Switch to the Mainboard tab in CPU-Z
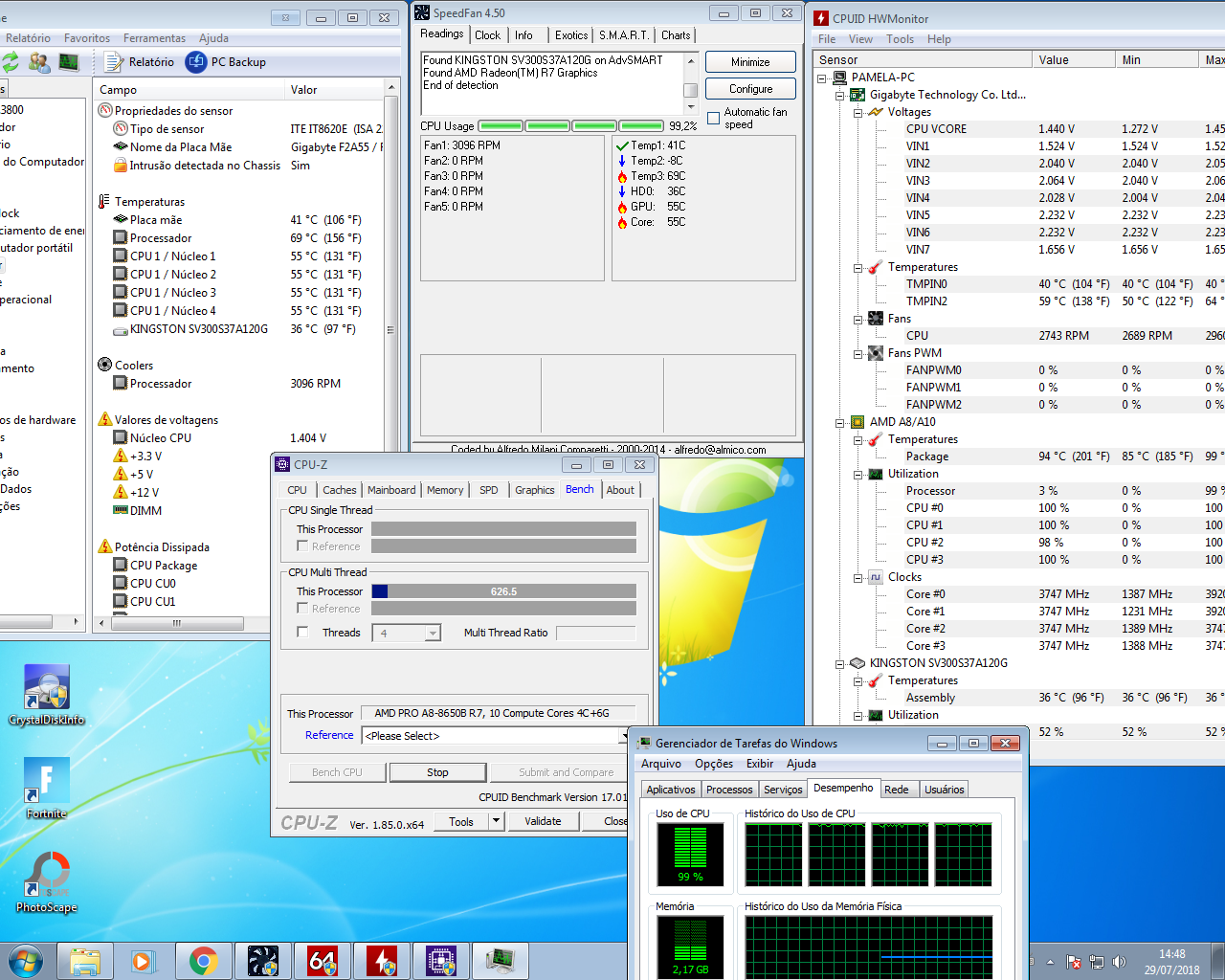The width and height of the screenshot is (1225, 980). tap(391, 490)
